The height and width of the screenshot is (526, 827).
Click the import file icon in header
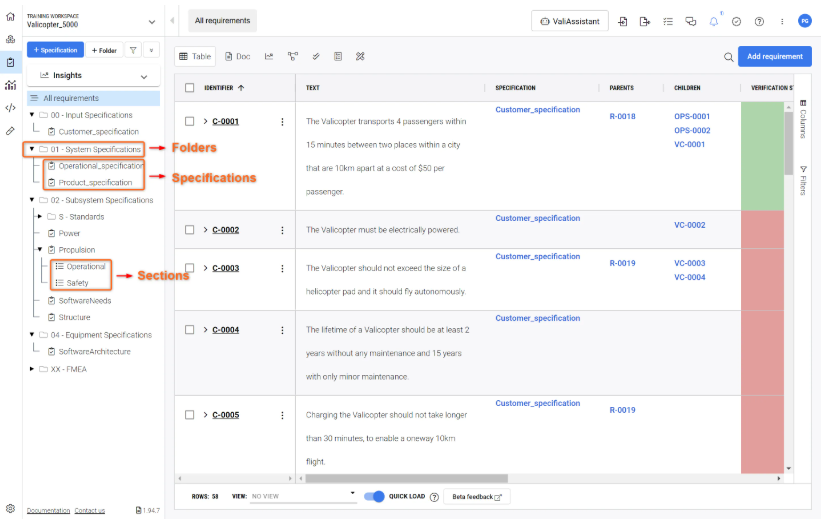point(623,21)
